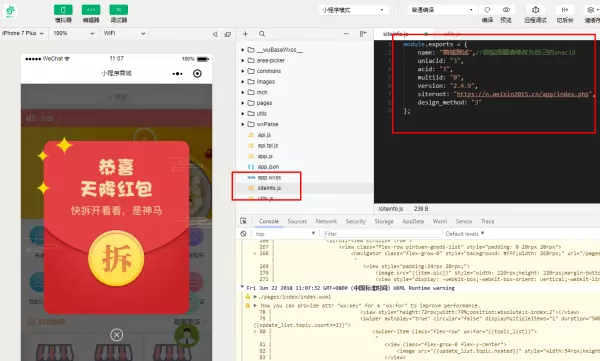Click the three-dots more icon in file explorer

(346, 34)
